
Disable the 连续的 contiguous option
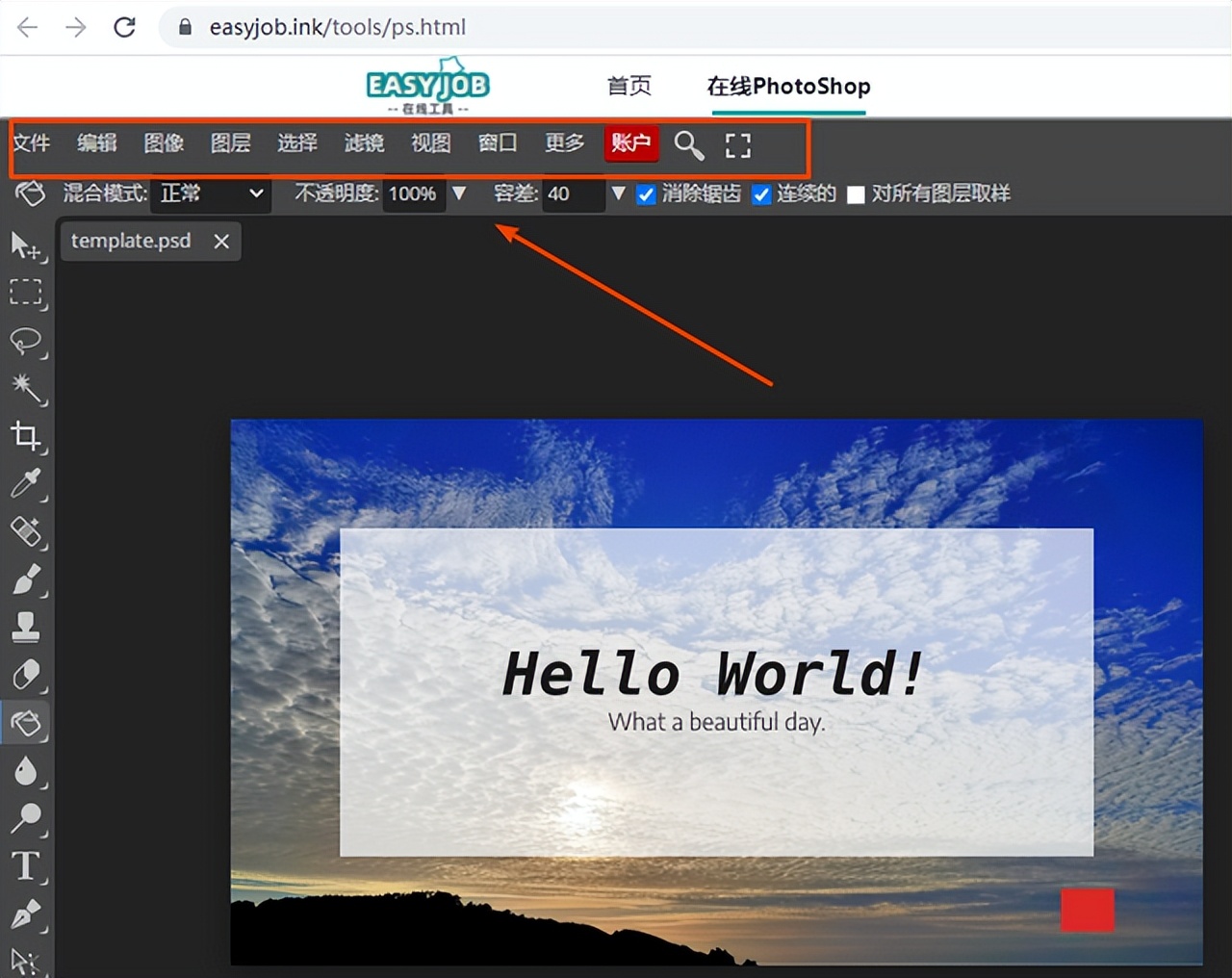(x=761, y=193)
